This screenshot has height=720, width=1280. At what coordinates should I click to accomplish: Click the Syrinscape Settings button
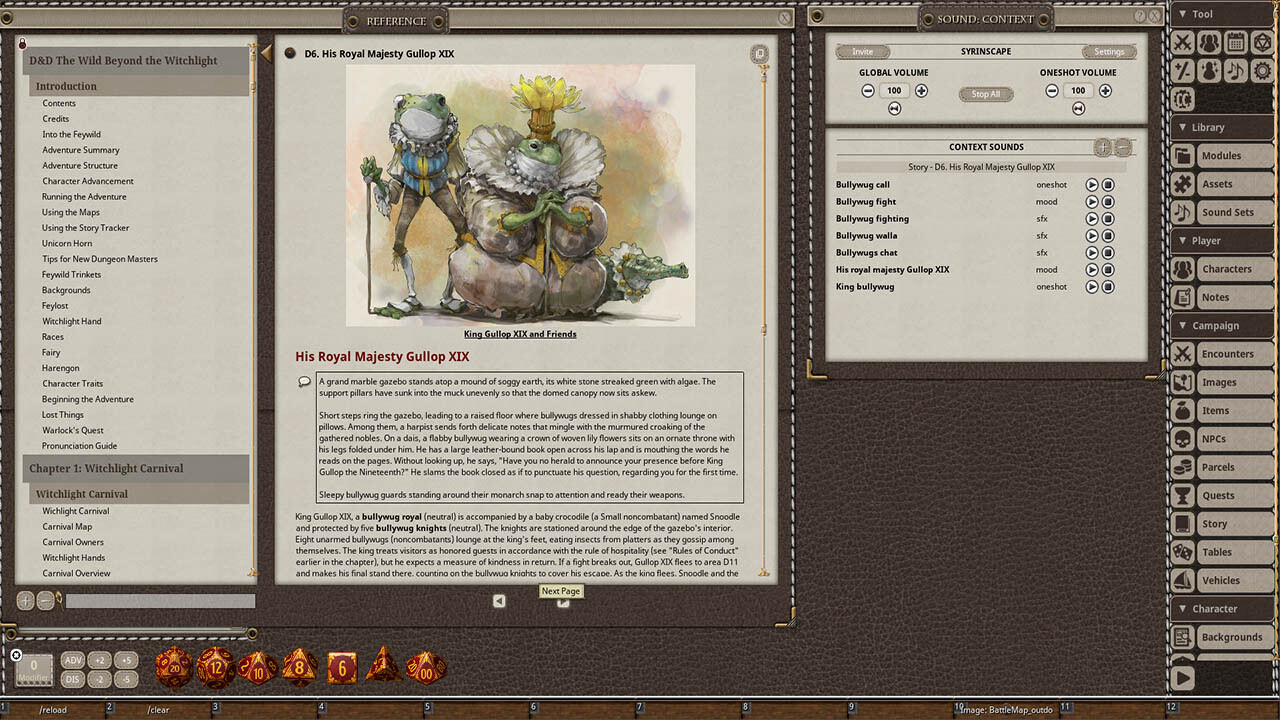(1109, 51)
